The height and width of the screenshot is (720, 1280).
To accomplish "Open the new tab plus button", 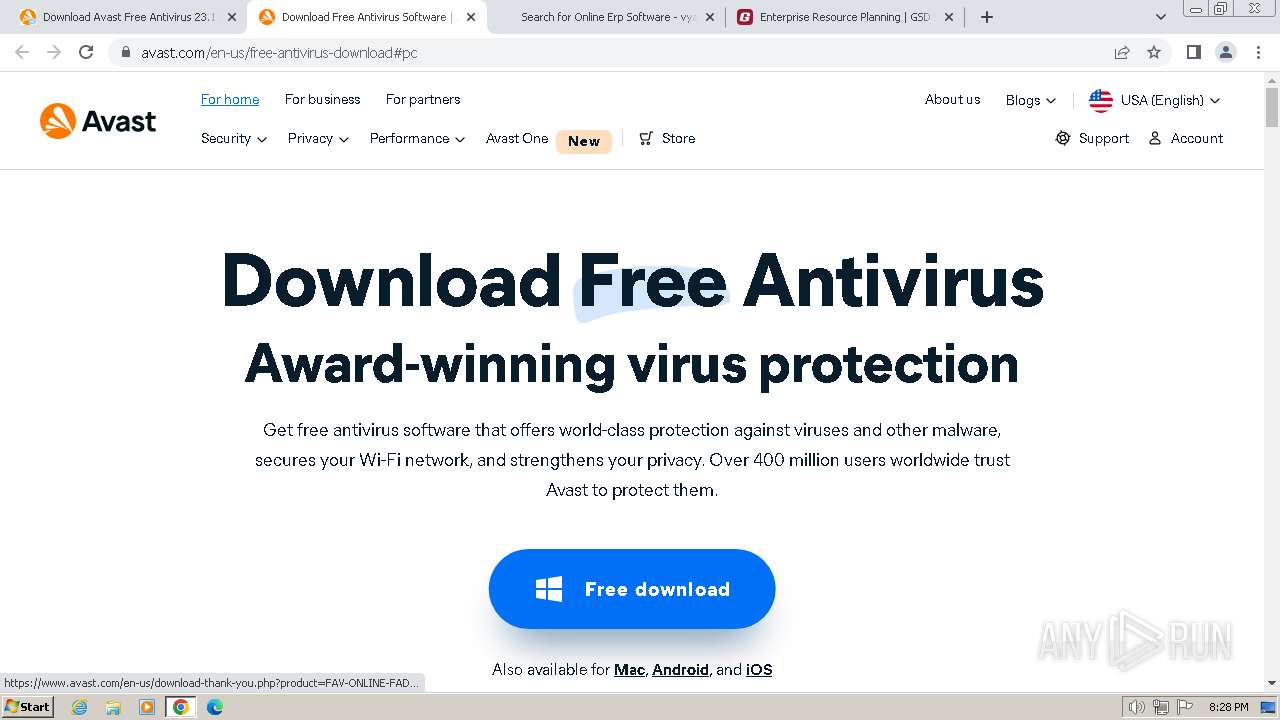I will coord(987,17).
